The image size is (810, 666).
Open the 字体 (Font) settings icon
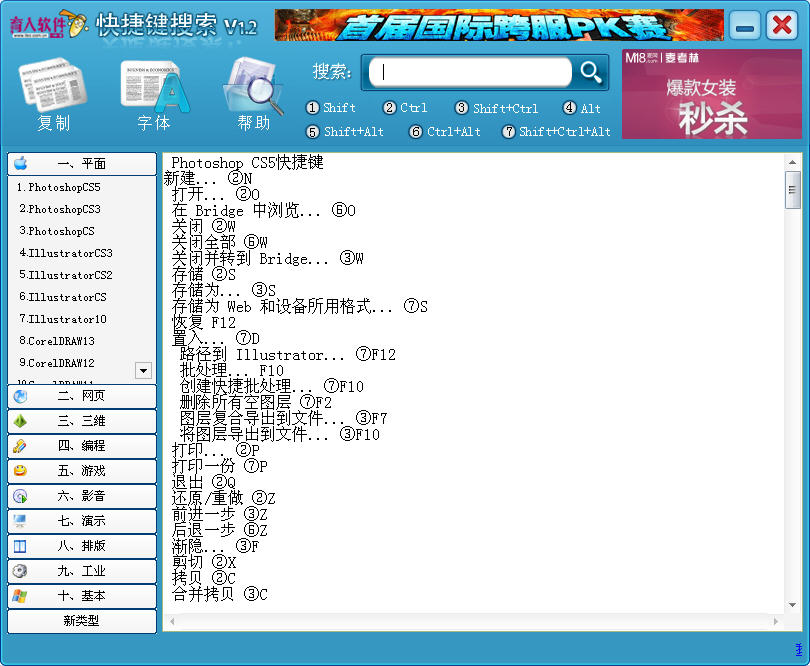coord(154,94)
